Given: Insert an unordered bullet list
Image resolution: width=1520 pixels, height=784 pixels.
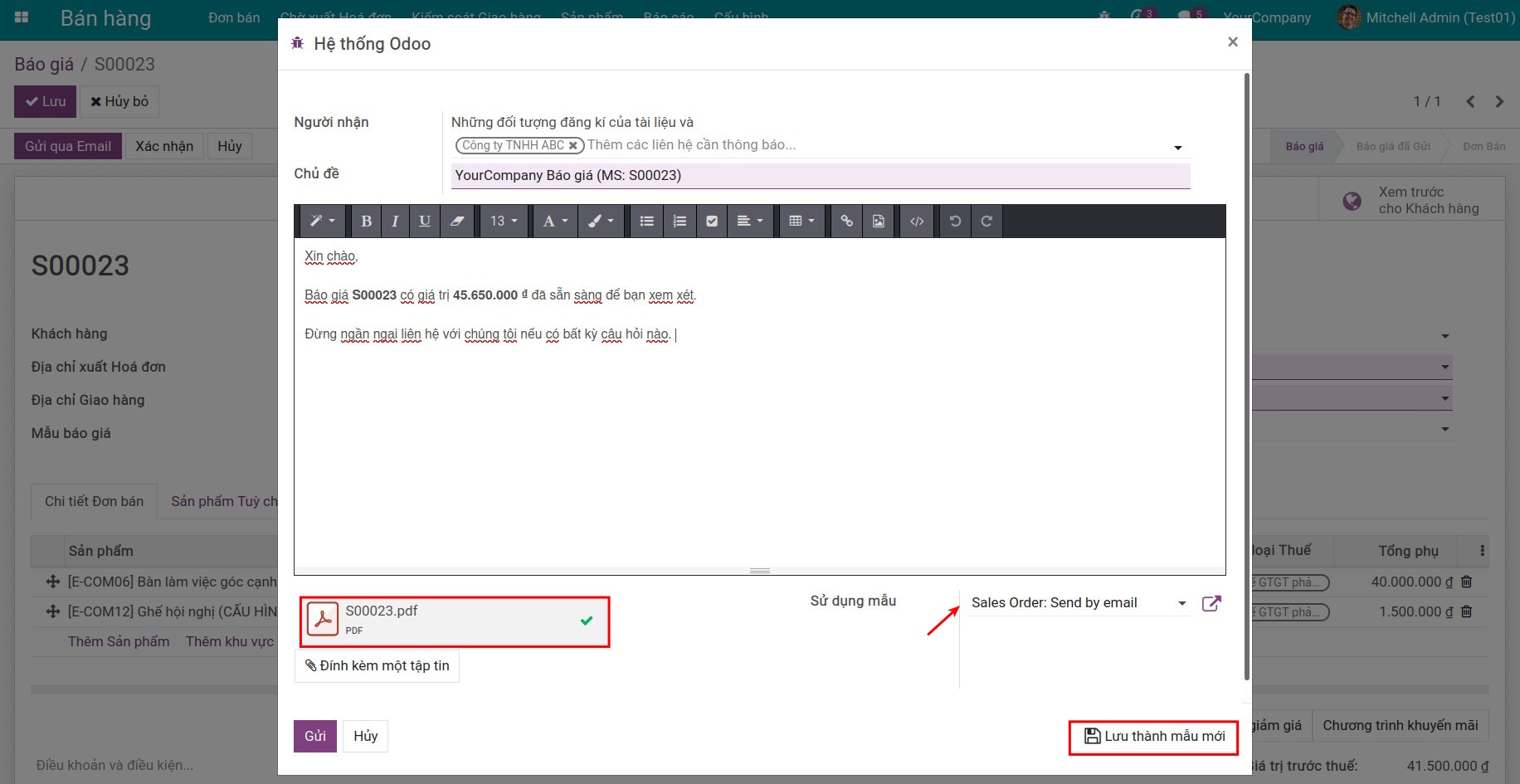Looking at the screenshot, I should pyautogui.click(x=647, y=222).
